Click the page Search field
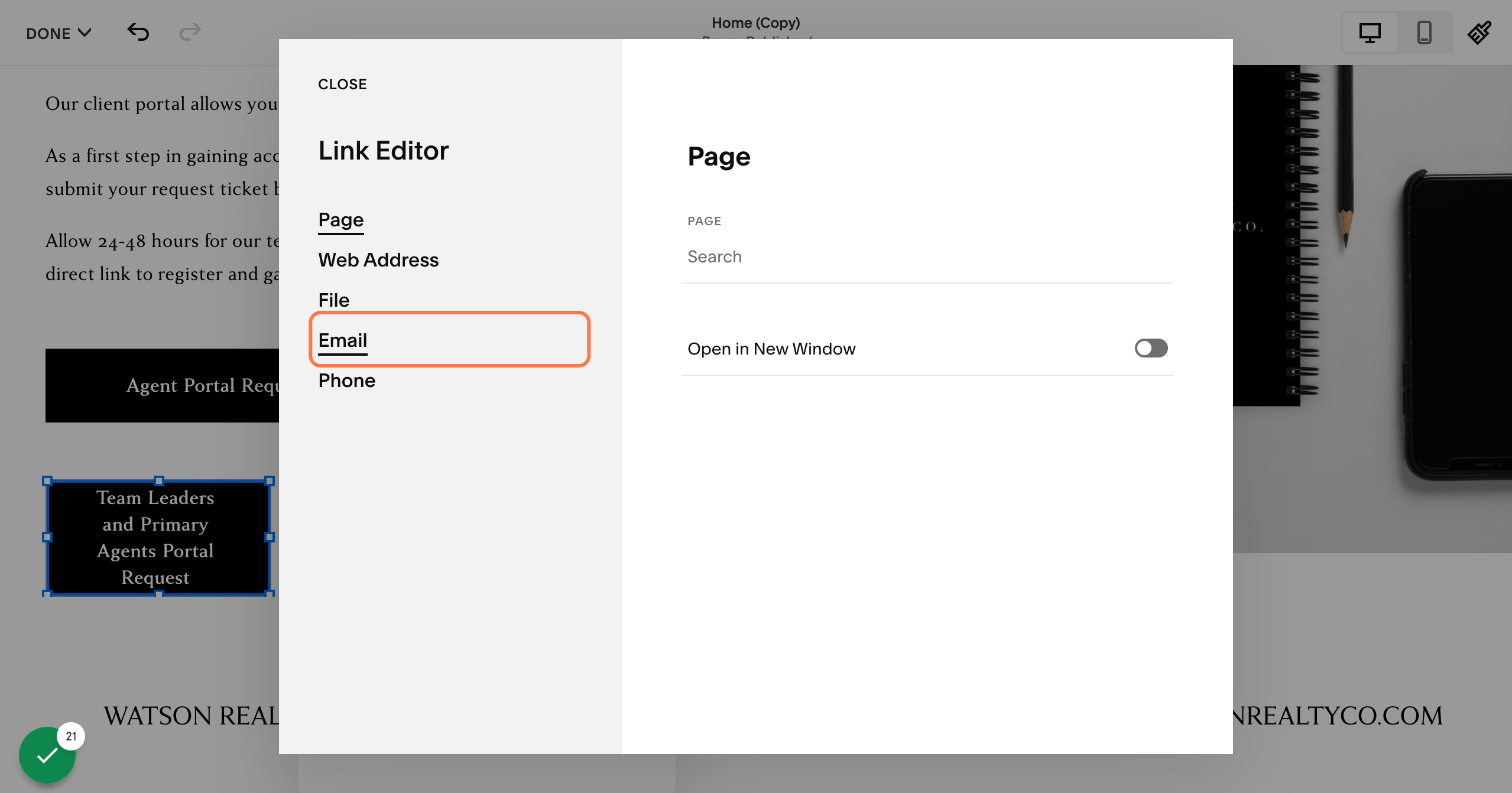1512x793 pixels. 927,257
